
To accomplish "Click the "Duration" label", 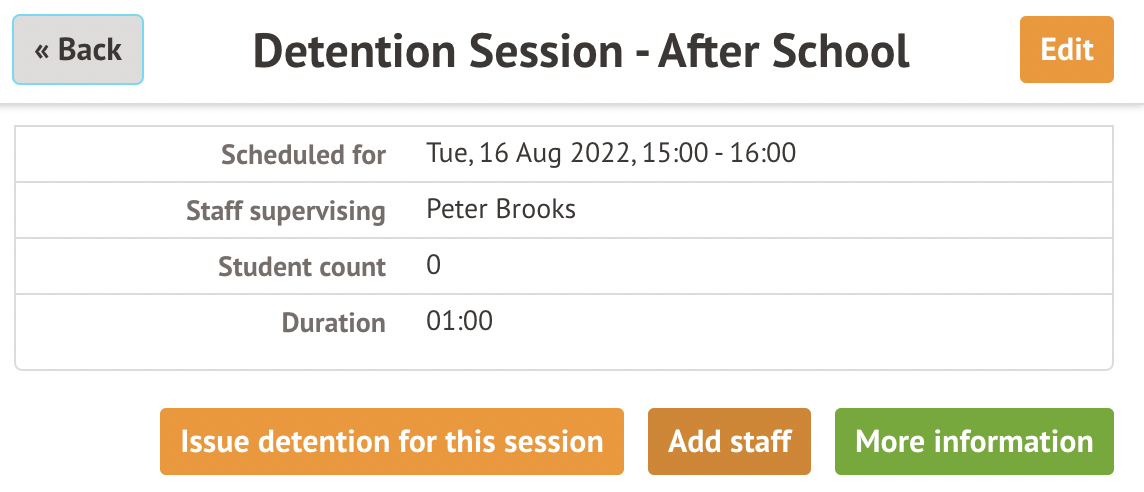I will point(333,323).
